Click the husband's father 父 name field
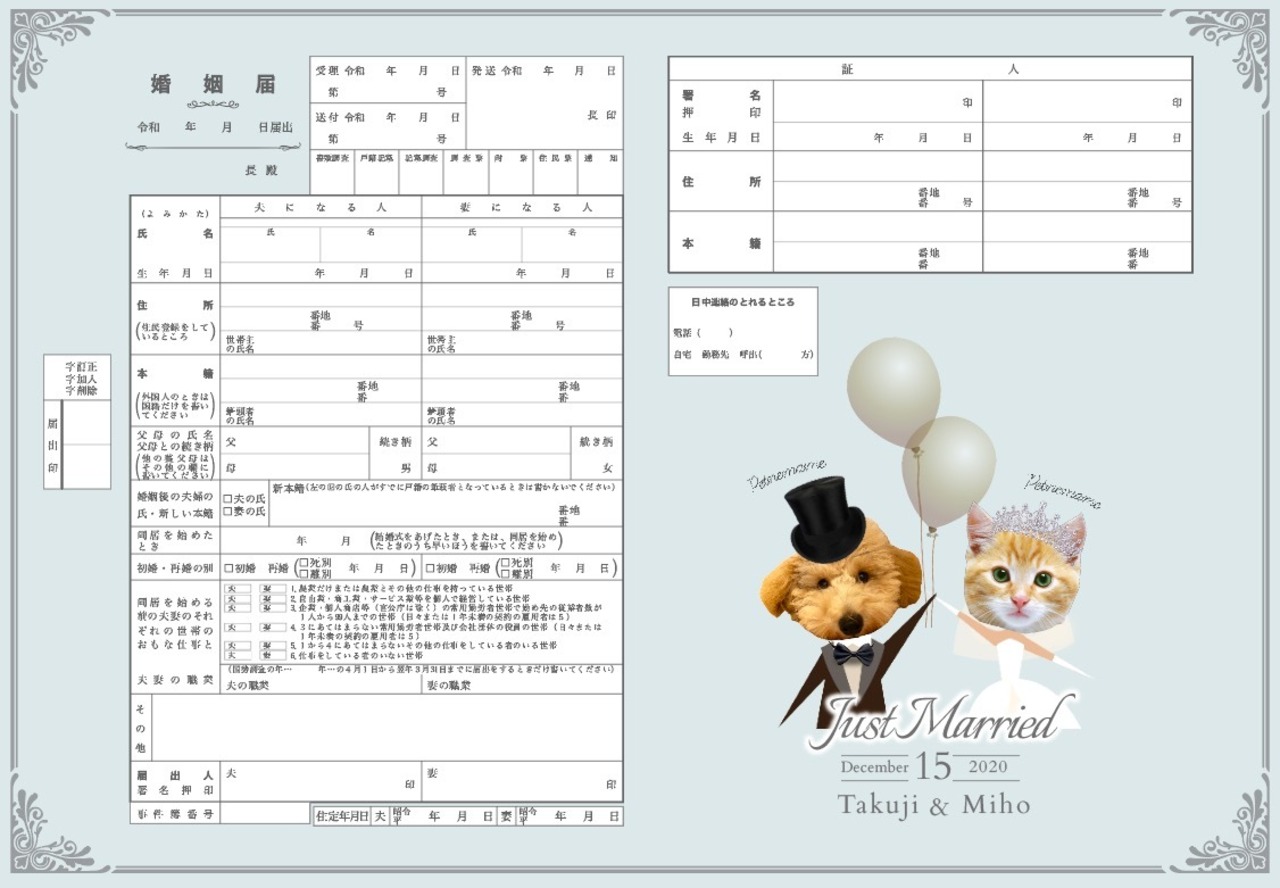Screen dimensions: 1280x888 (295, 441)
